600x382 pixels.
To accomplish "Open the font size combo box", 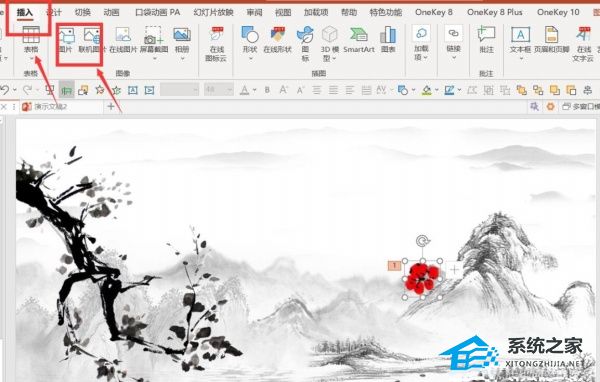I will pyautogui.click(x=218, y=90).
